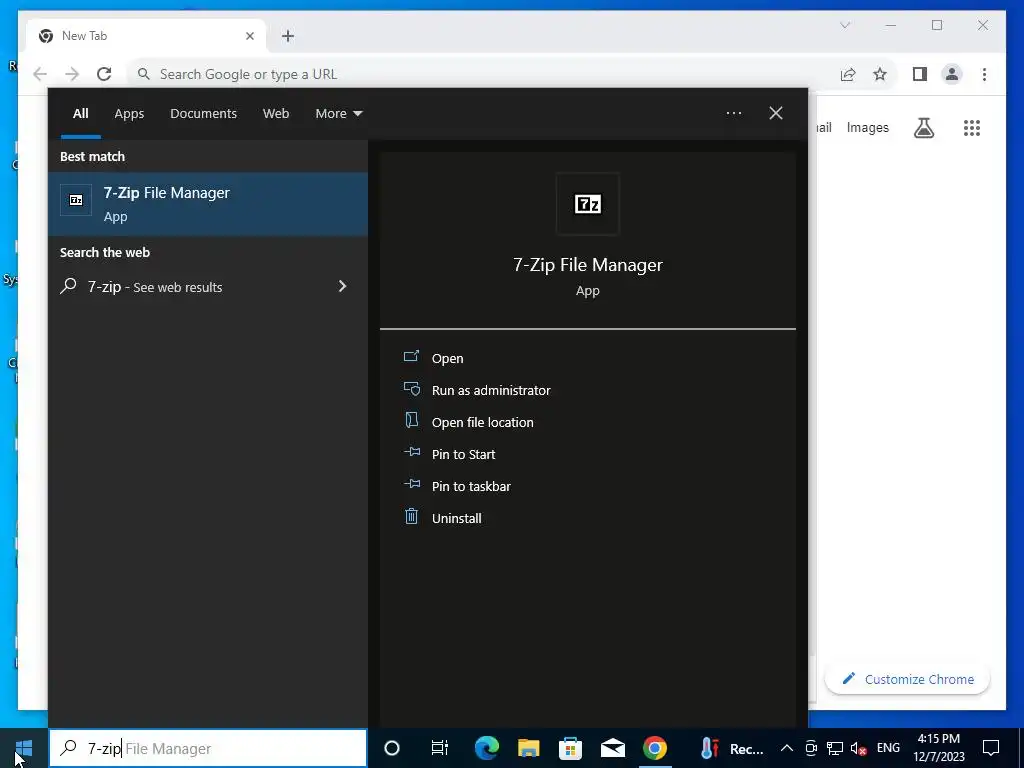The image size is (1024, 768).
Task: Switch to the Web search tab
Action: (x=276, y=114)
